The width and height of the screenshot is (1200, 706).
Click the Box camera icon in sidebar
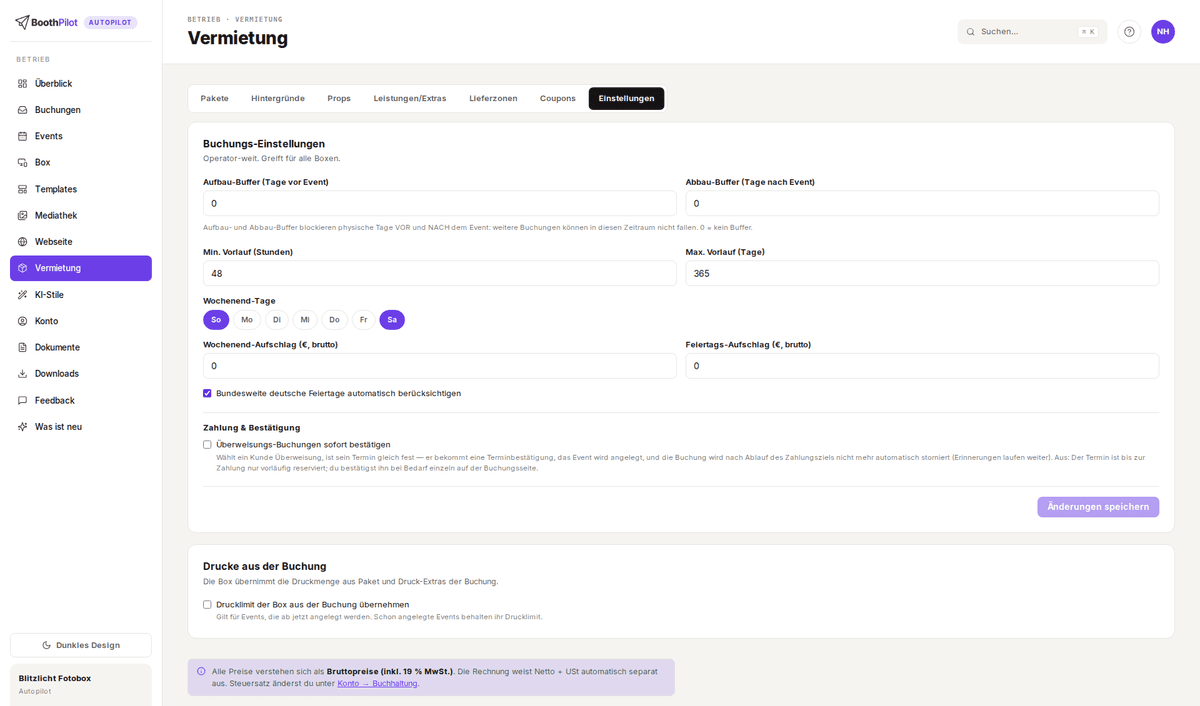click(23, 162)
